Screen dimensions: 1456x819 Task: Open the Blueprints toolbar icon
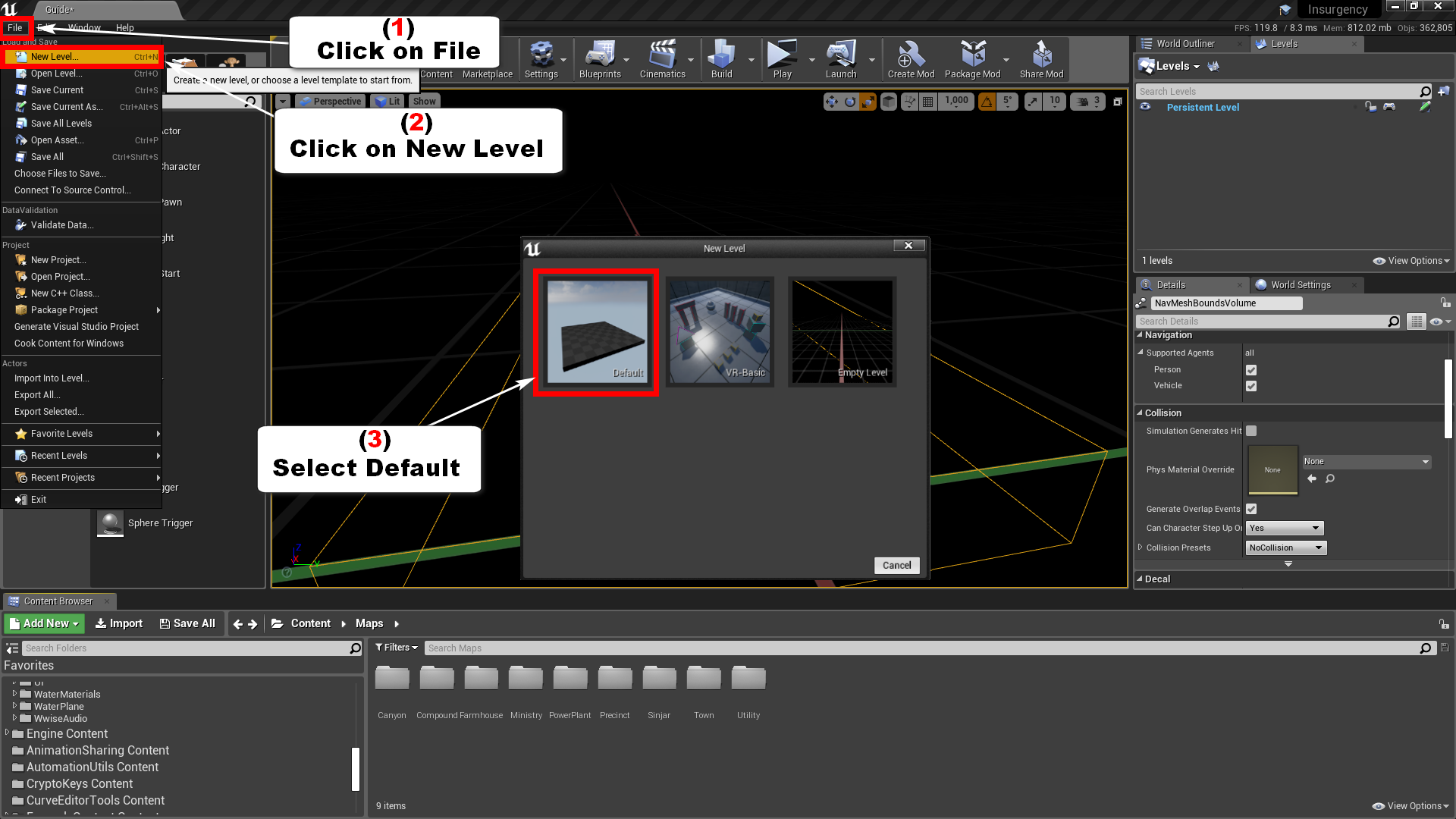pyautogui.click(x=600, y=59)
